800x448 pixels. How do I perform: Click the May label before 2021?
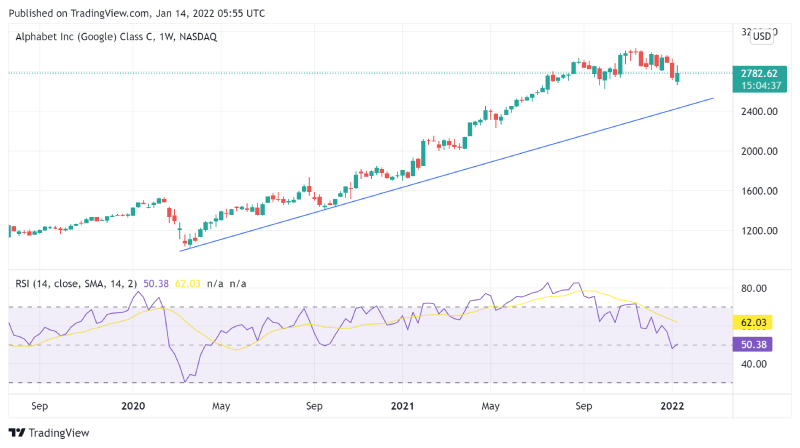click(221, 406)
